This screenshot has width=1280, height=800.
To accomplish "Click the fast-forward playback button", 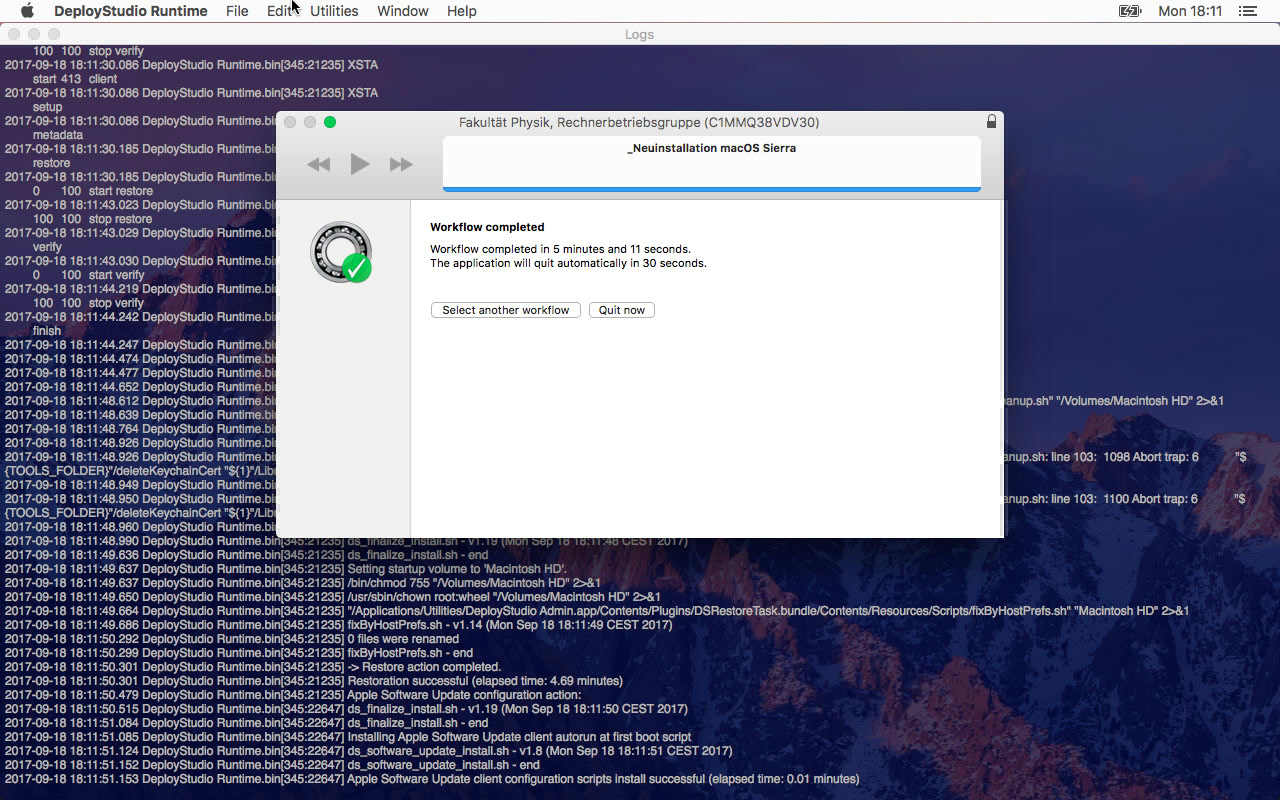I will click(x=401, y=164).
